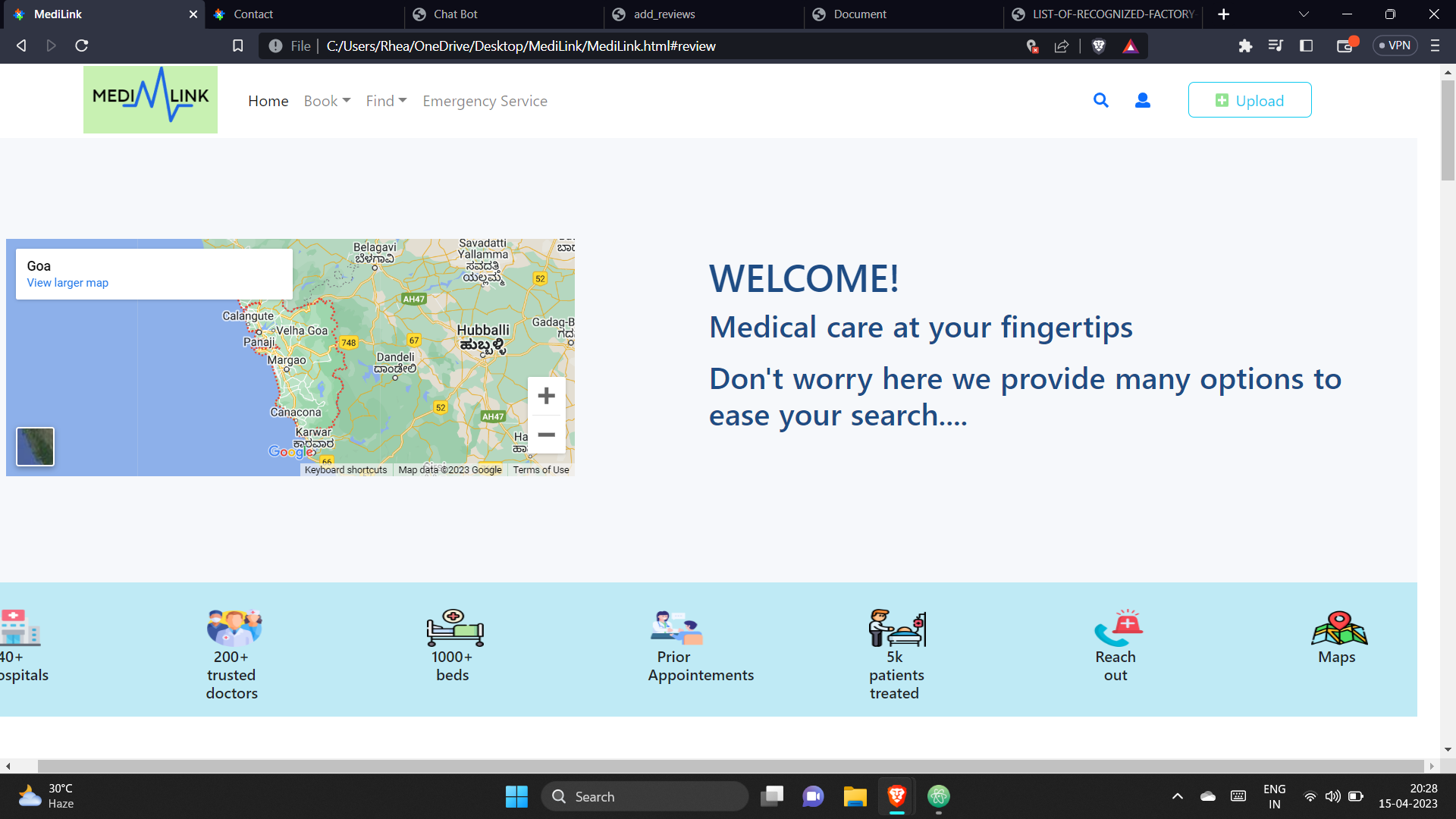The width and height of the screenshot is (1456, 819).
Task: Expand the Find dropdown menu
Action: pyautogui.click(x=386, y=101)
